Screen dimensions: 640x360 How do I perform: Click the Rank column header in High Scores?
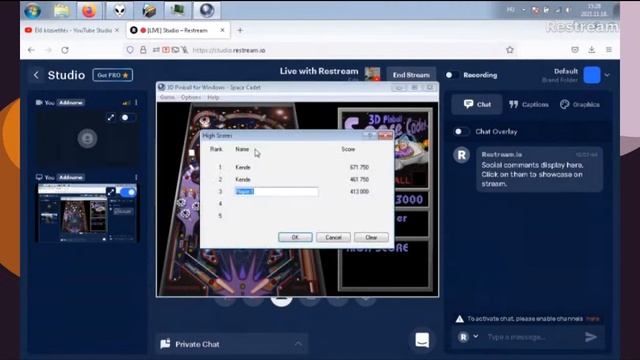(x=216, y=149)
